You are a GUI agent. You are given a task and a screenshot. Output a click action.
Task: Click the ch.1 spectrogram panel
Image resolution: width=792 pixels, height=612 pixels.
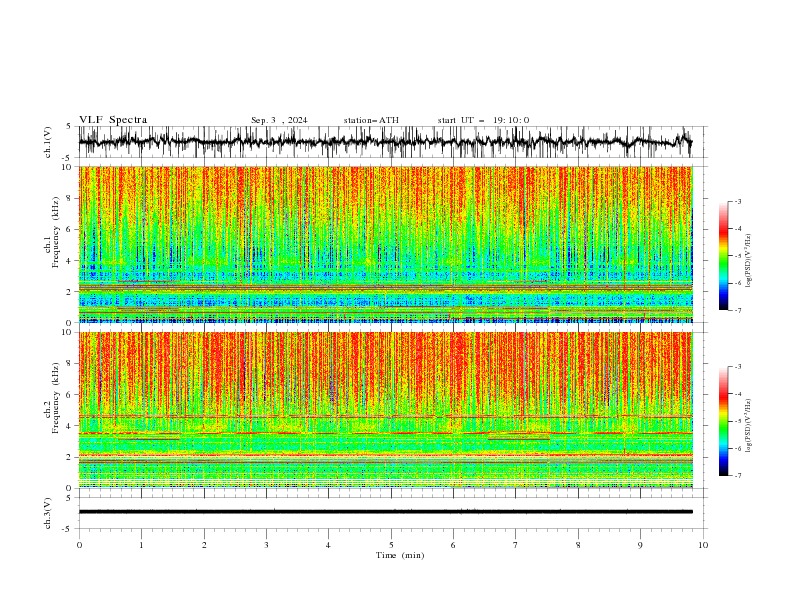pyautogui.click(x=385, y=244)
